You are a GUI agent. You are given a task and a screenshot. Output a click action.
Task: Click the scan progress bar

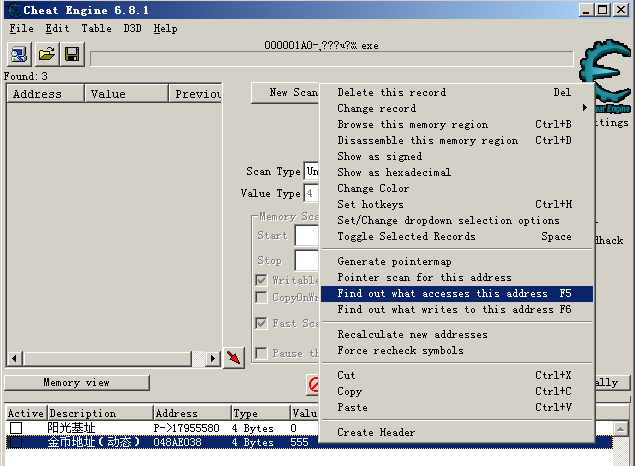tap(332, 59)
